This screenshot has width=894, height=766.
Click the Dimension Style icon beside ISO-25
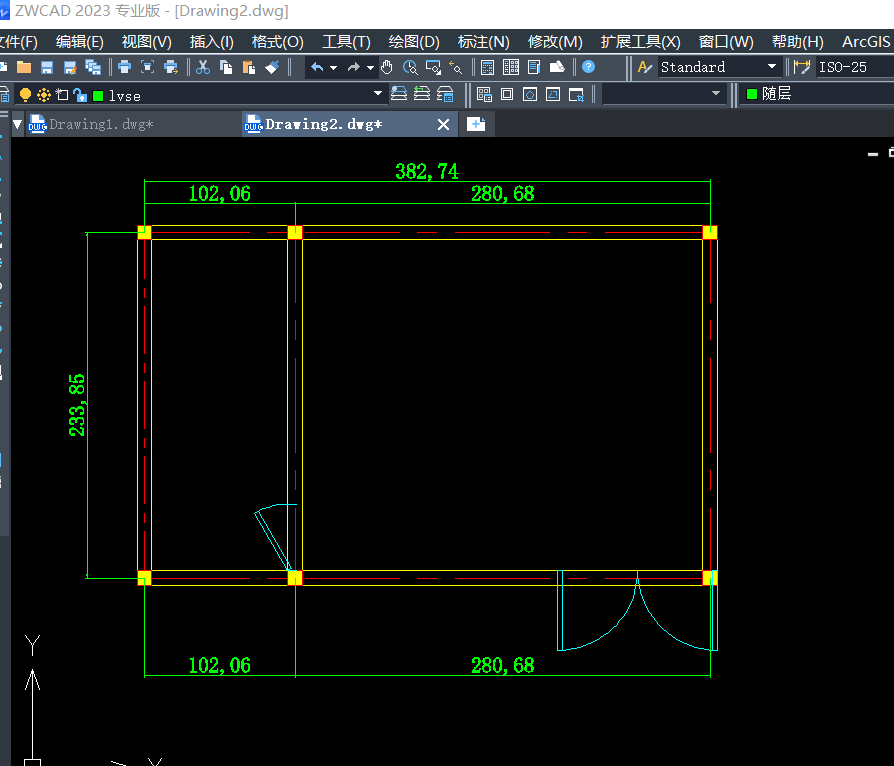(x=802, y=67)
